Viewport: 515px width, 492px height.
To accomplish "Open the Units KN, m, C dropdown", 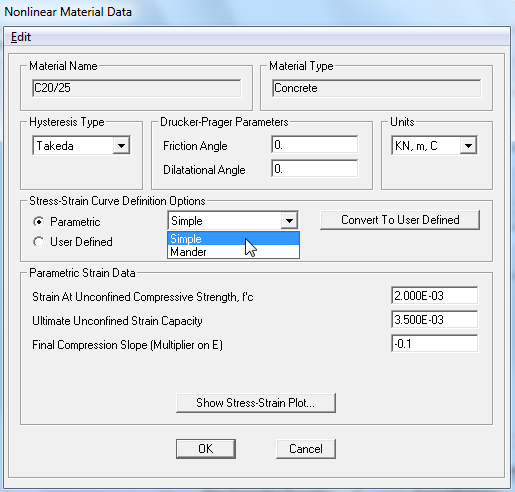I will point(434,145).
